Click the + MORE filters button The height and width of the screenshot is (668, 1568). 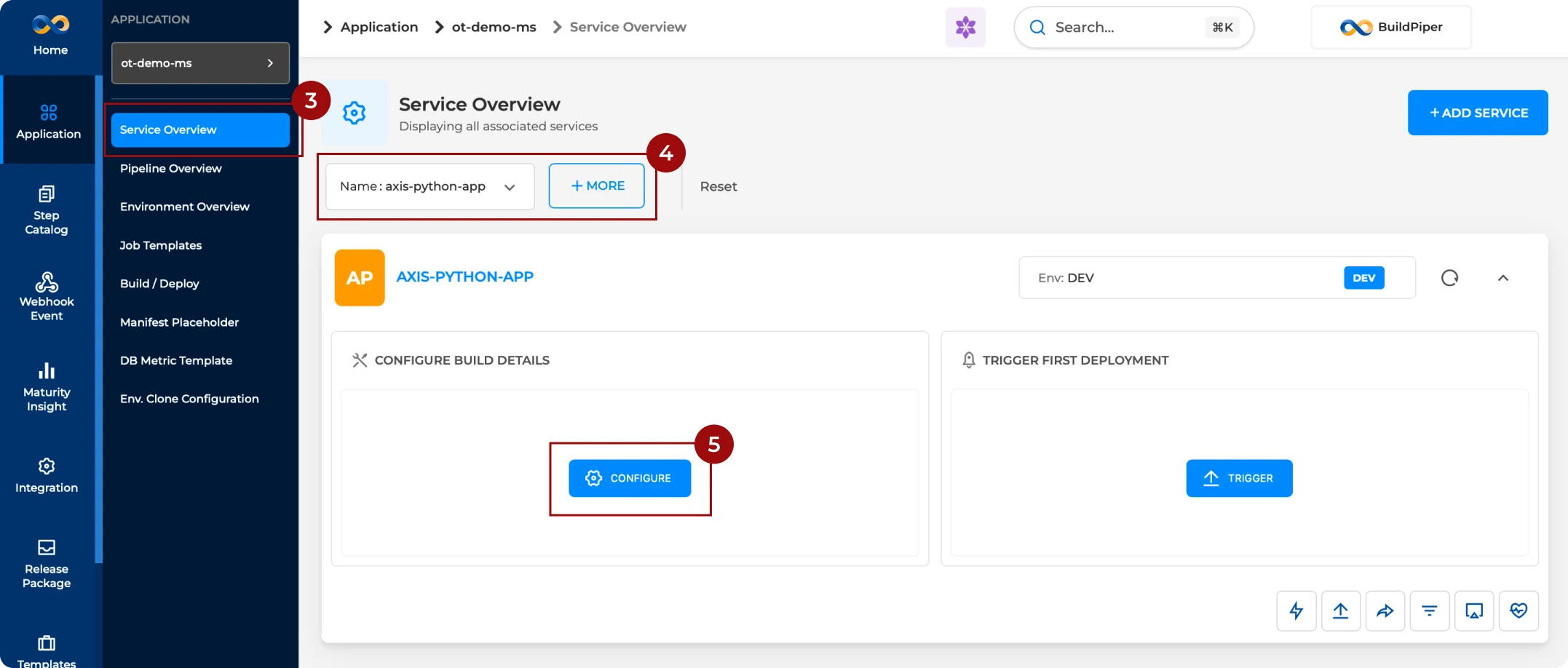click(597, 186)
